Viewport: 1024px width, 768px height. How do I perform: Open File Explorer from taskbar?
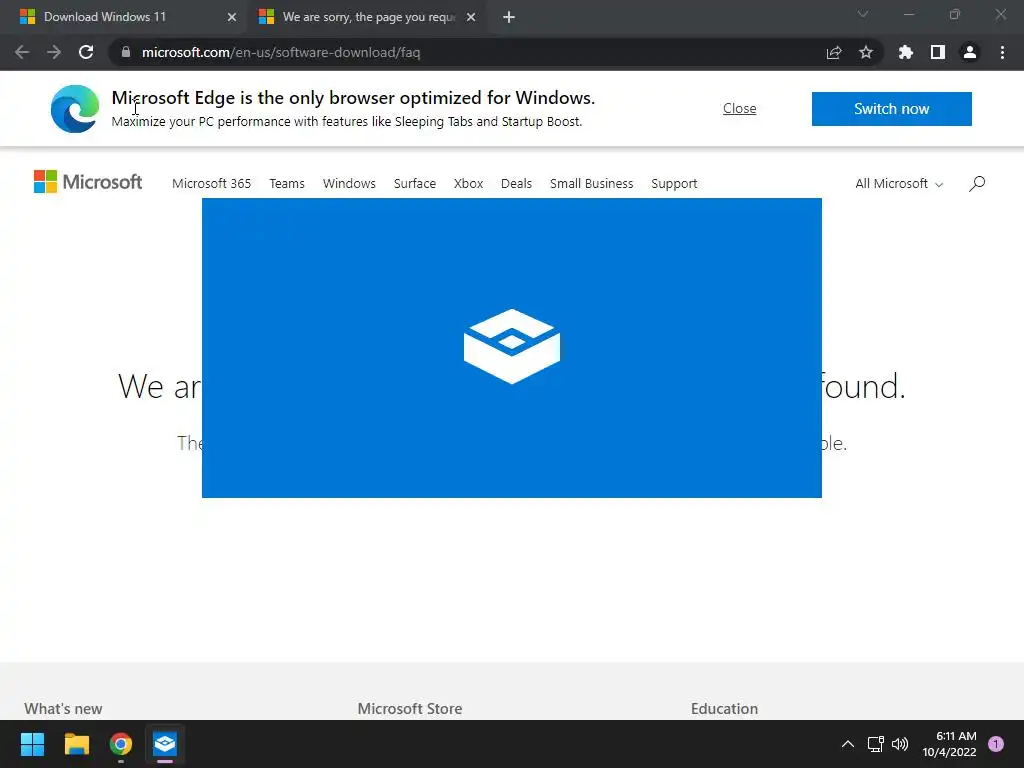tap(76, 744)
